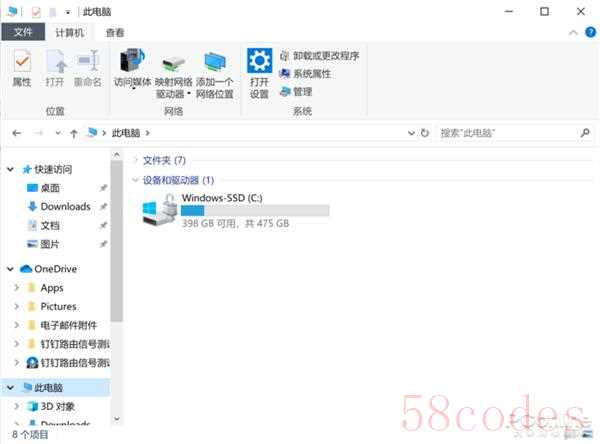Collapse the OneDrive tree node
The image size is (600, 444).
coord(10,269)
